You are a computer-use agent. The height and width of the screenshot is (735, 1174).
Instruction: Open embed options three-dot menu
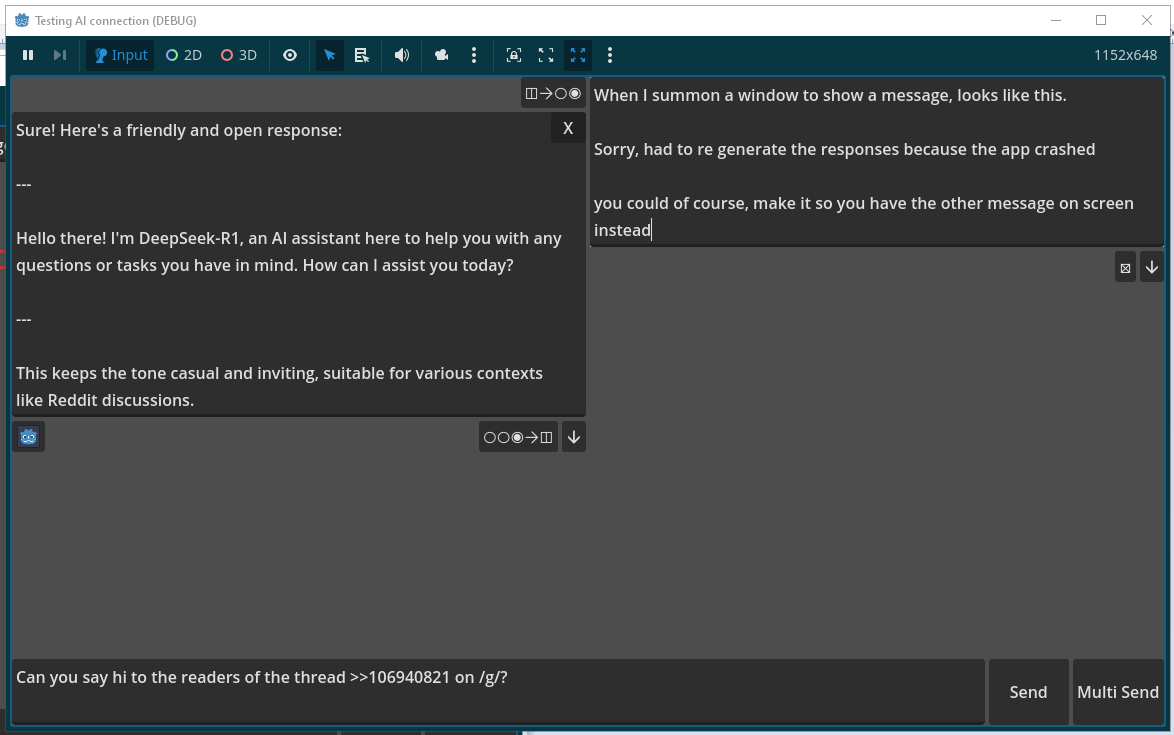point(609,55)
